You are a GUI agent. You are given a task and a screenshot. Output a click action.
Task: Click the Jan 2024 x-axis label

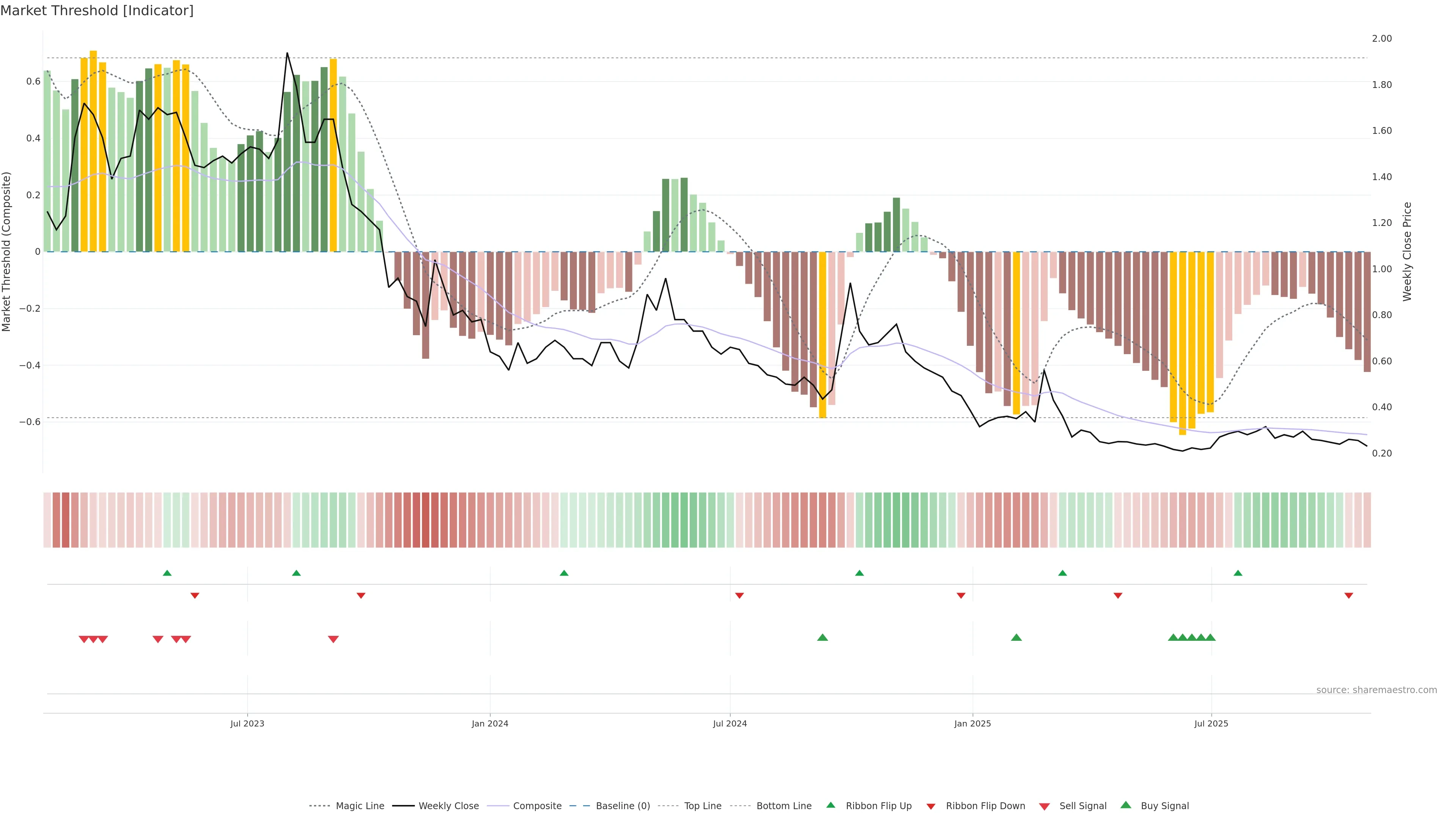(490, 723)
